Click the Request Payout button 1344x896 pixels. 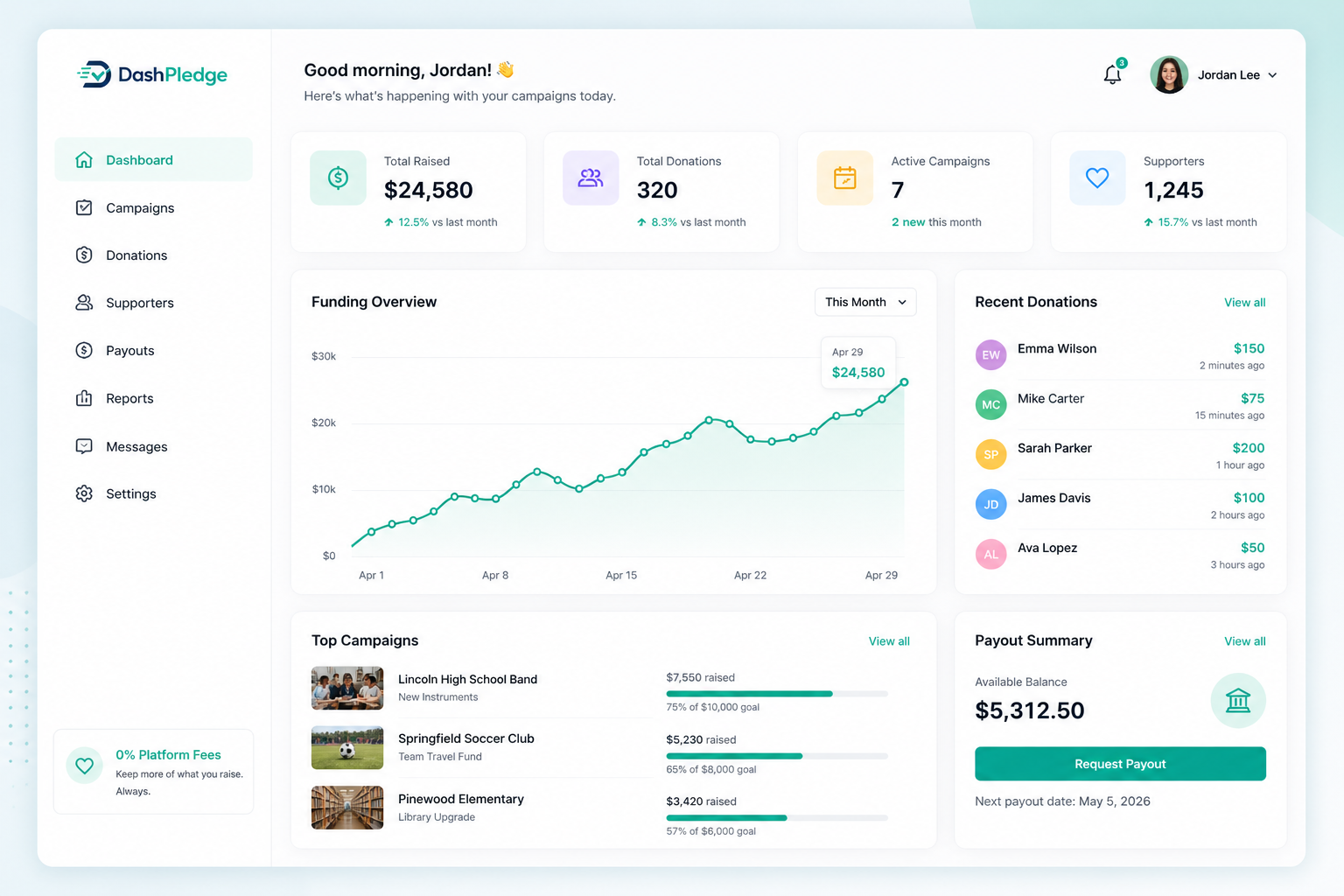[1120, 764]
